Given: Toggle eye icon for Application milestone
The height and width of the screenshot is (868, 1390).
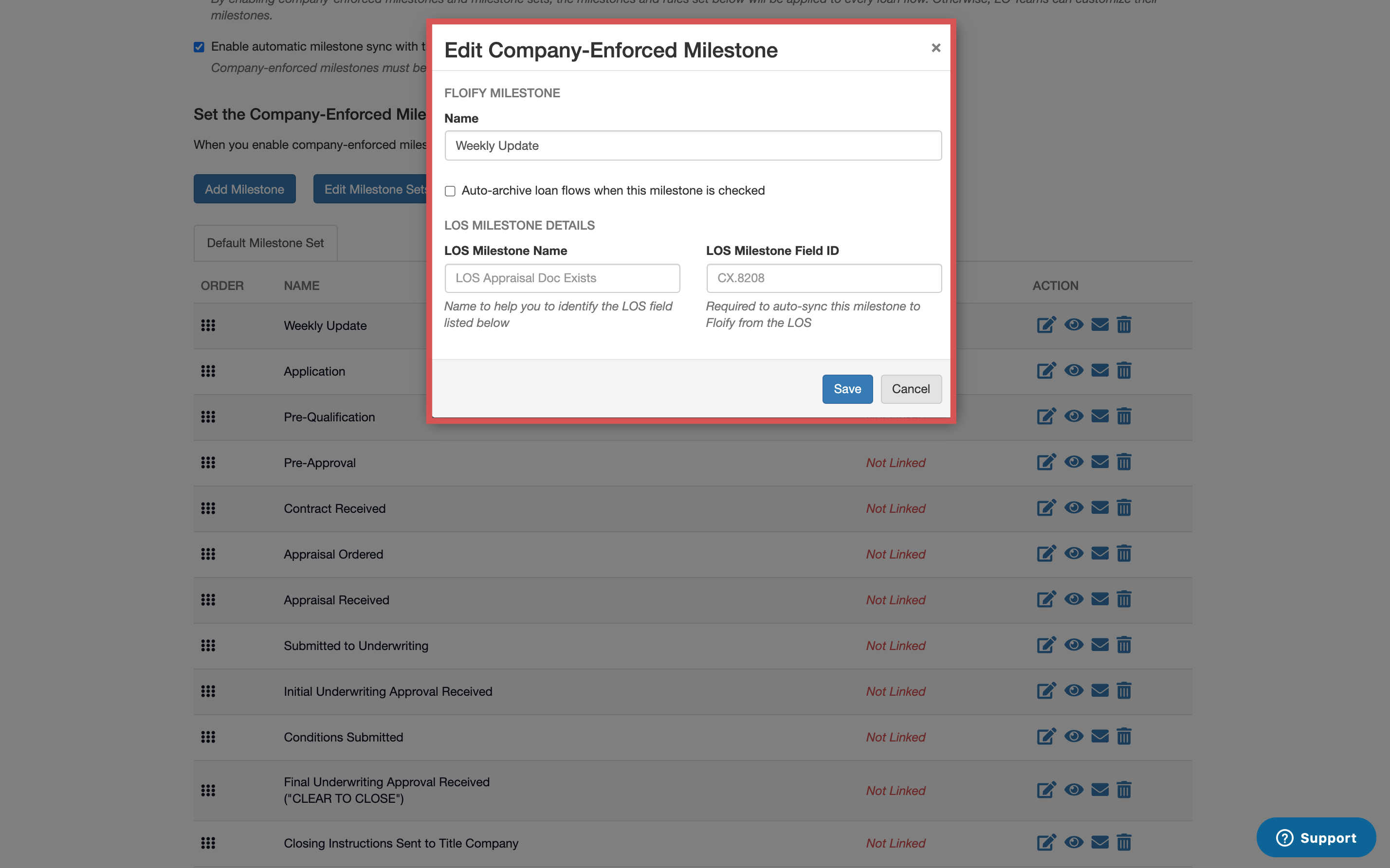Looking at the screenshot, I should [1073, 370].
